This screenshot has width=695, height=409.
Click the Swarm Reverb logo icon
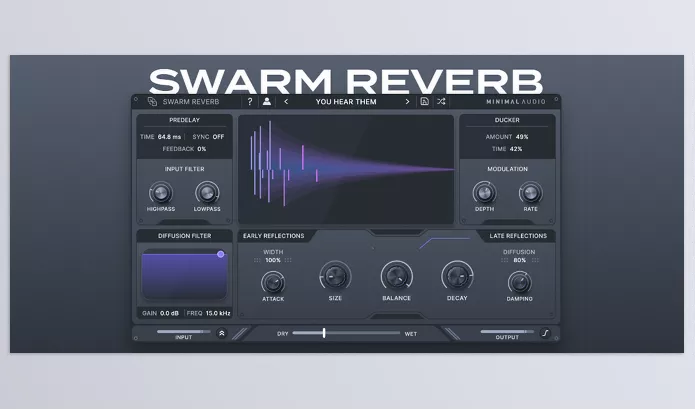[x=152, y=101]
